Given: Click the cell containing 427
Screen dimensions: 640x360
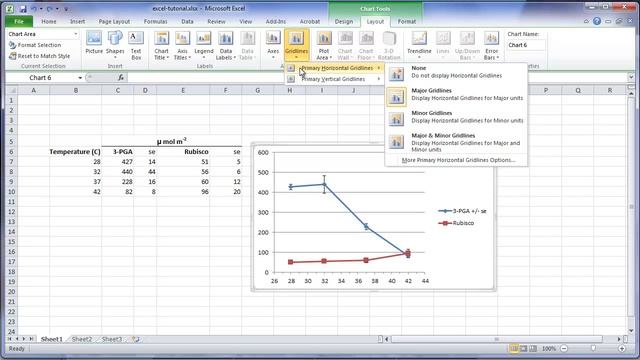Looking at the screenshot, I should [118, 162].
